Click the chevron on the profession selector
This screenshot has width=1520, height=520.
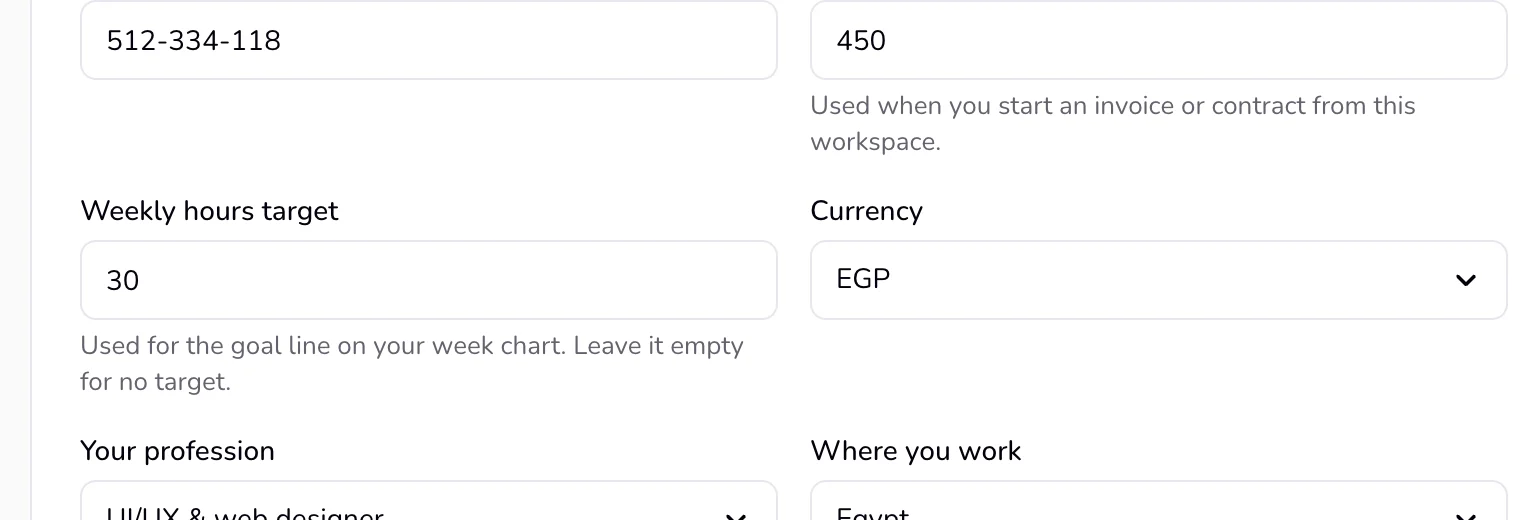(x=736, y=516)
